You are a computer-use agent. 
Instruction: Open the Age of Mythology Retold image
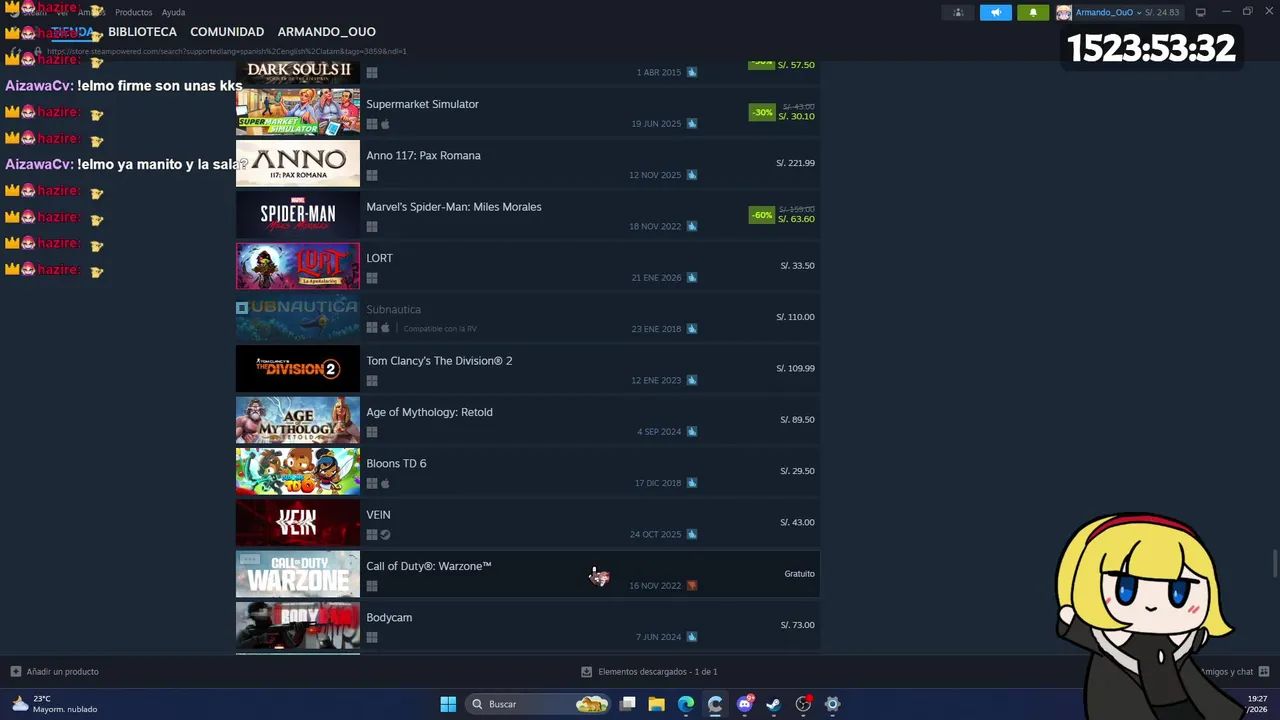tap(298, 420)
